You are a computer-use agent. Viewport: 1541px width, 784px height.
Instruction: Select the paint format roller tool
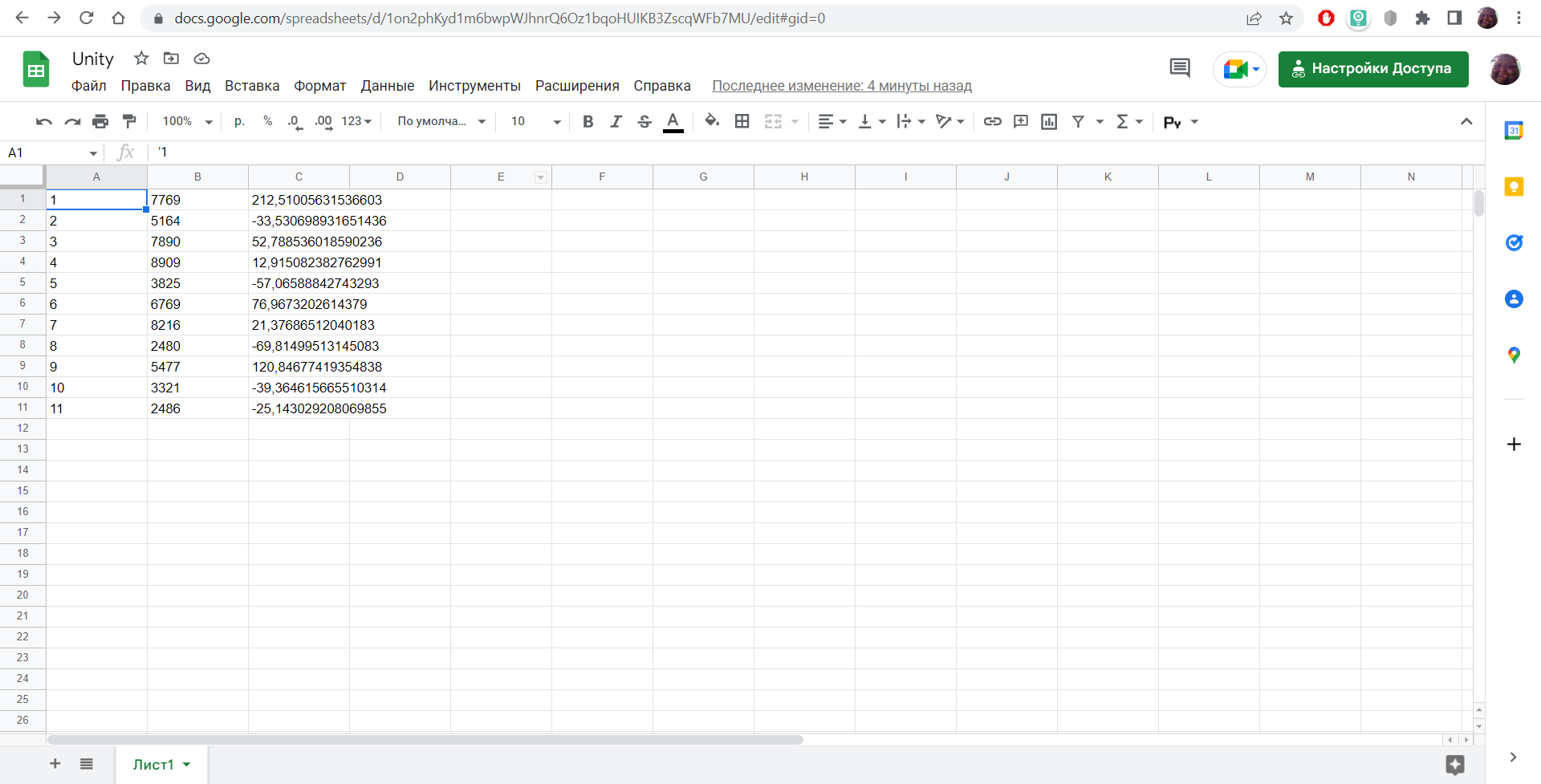tap(129, 122)
